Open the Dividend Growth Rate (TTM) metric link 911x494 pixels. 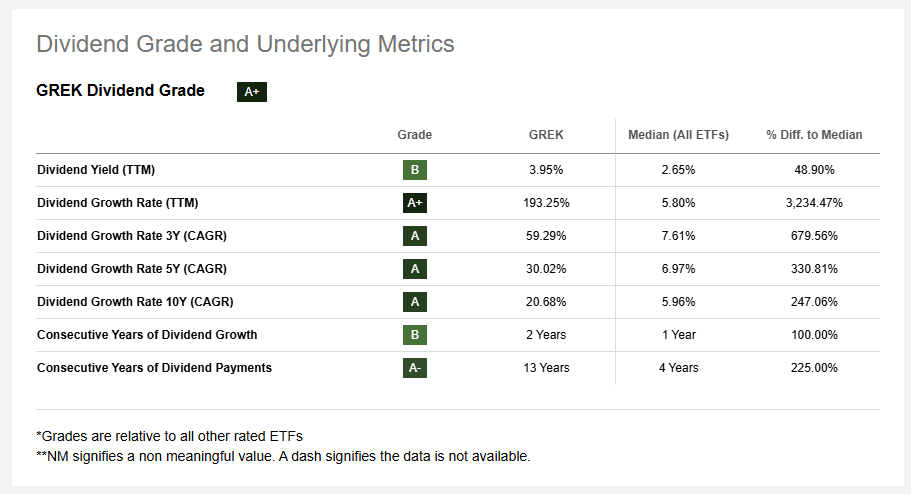click(118, 203)
